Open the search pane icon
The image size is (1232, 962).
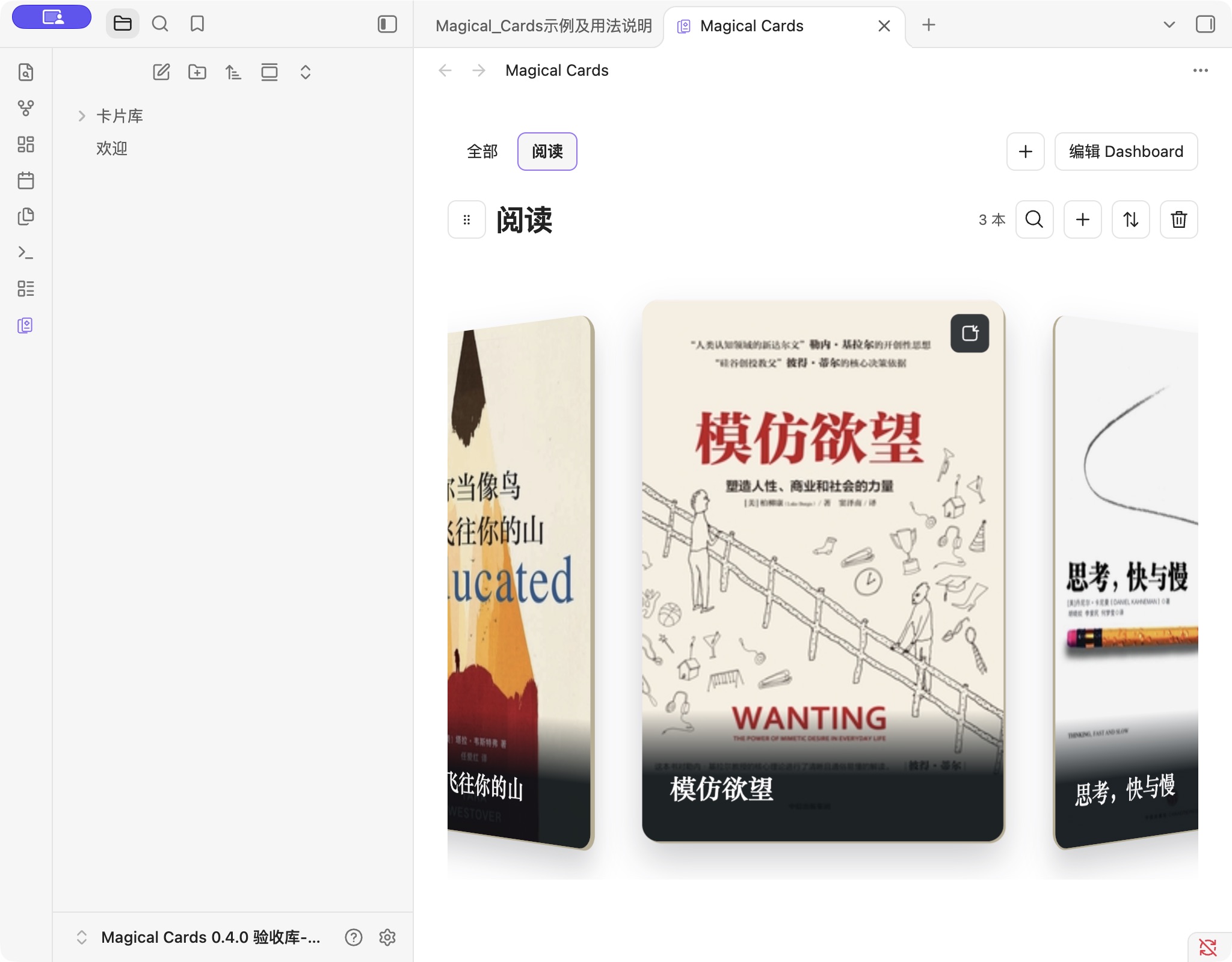160,24
